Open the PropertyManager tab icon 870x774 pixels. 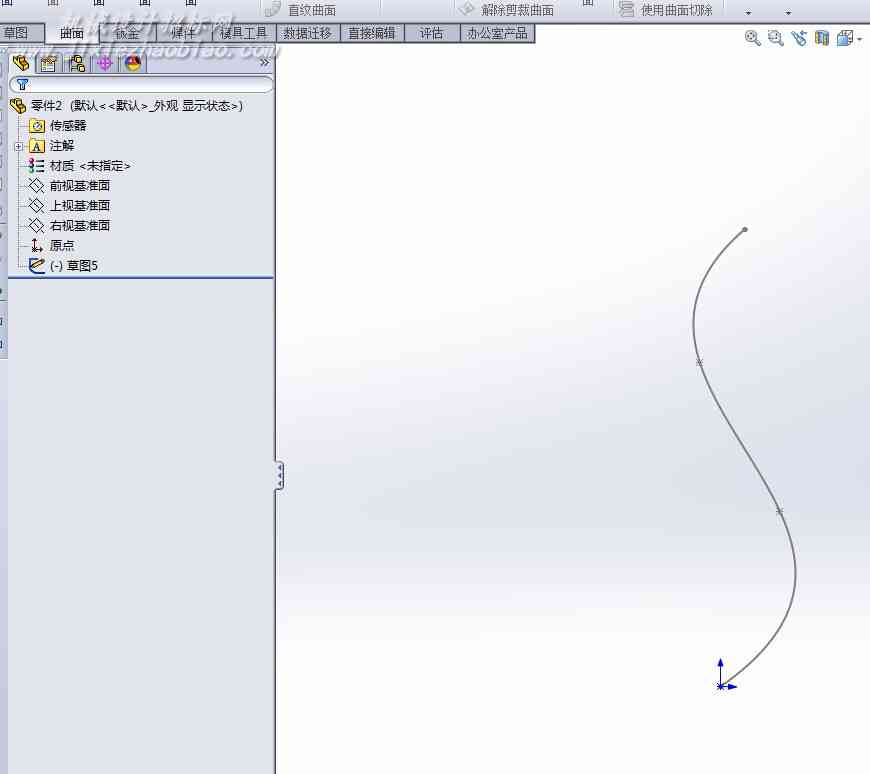pos(49,64)
